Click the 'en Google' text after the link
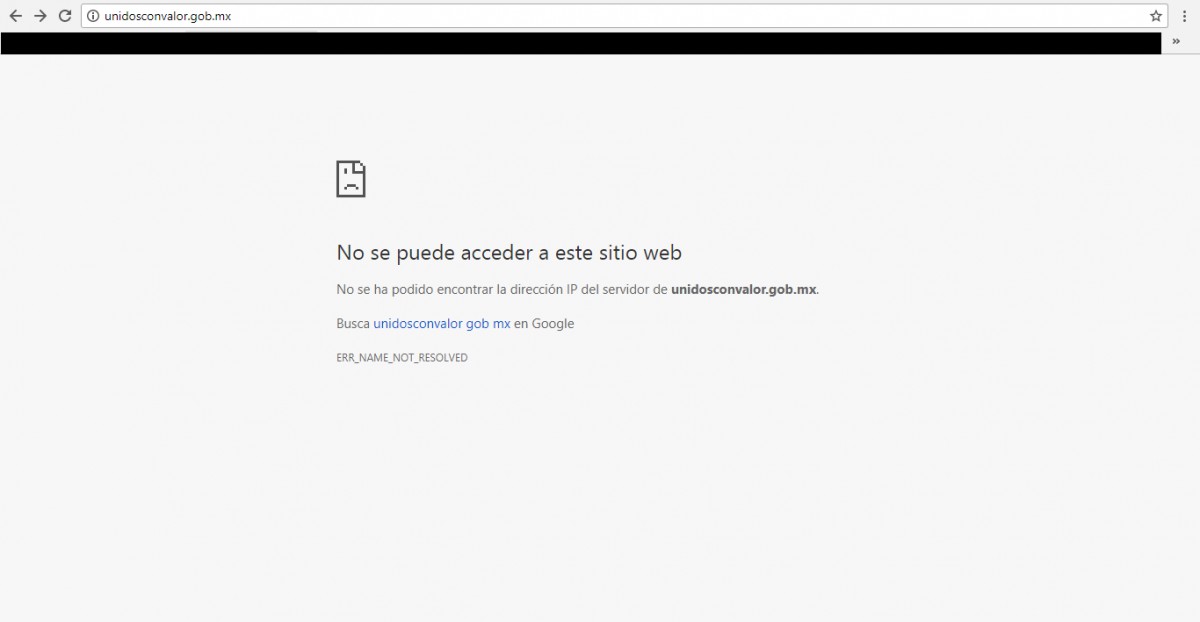This screenshot has height=622, width=1200. point(544,324)
